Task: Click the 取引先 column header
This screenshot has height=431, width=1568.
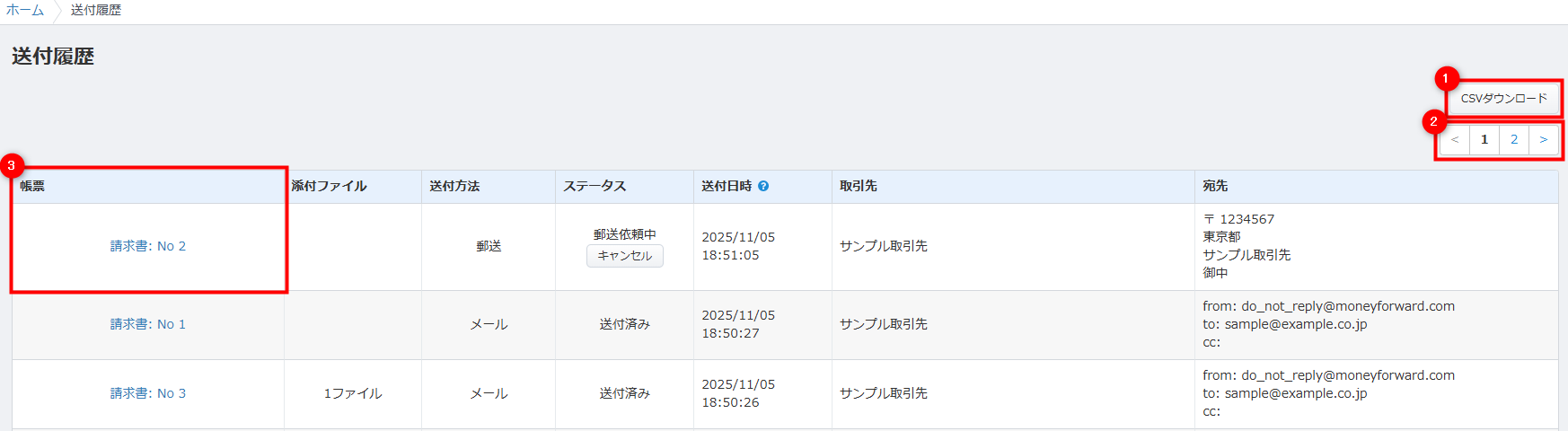Action: tap(859, 186)
